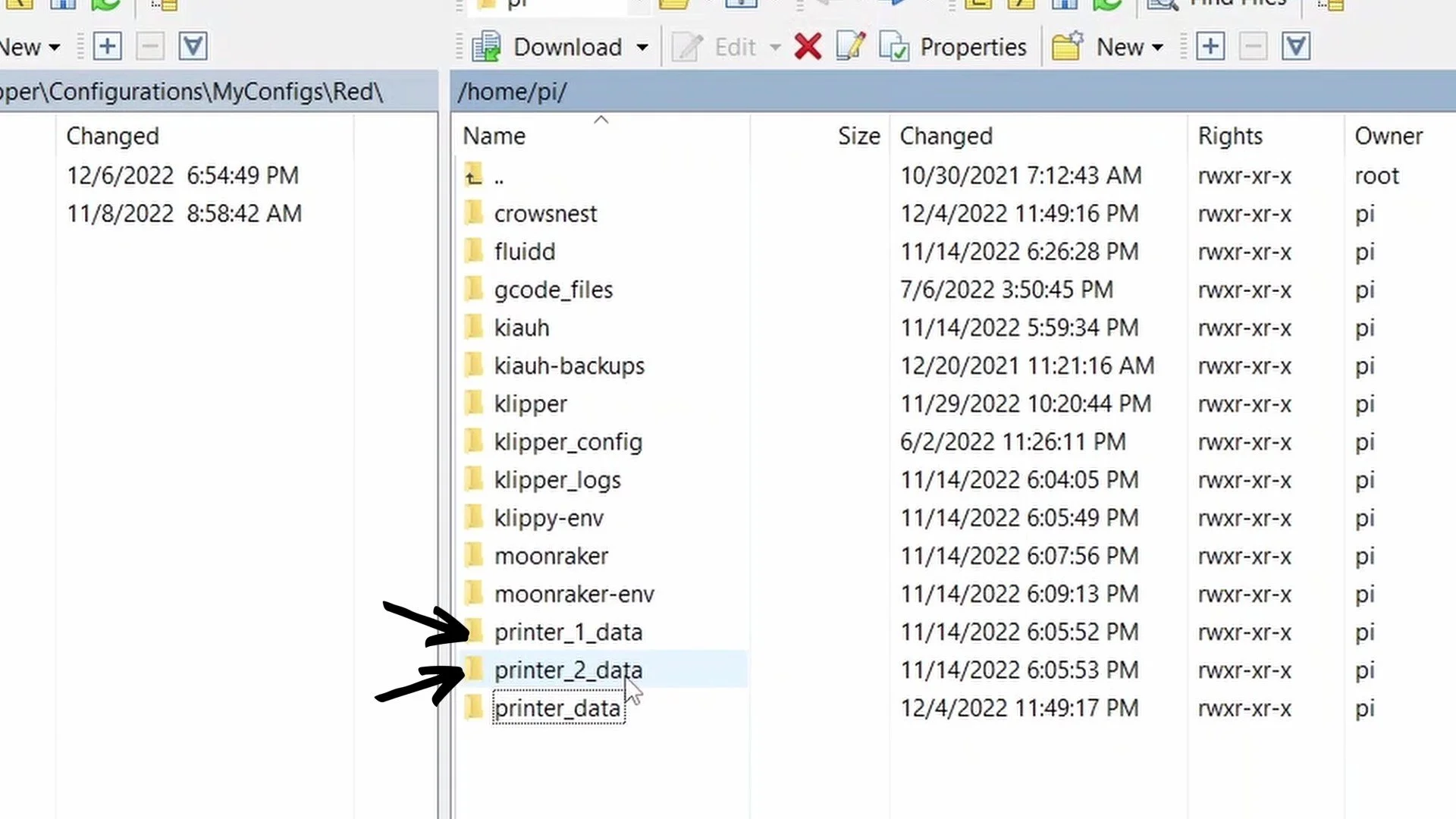Select the printer_data folder

[557, 708]
